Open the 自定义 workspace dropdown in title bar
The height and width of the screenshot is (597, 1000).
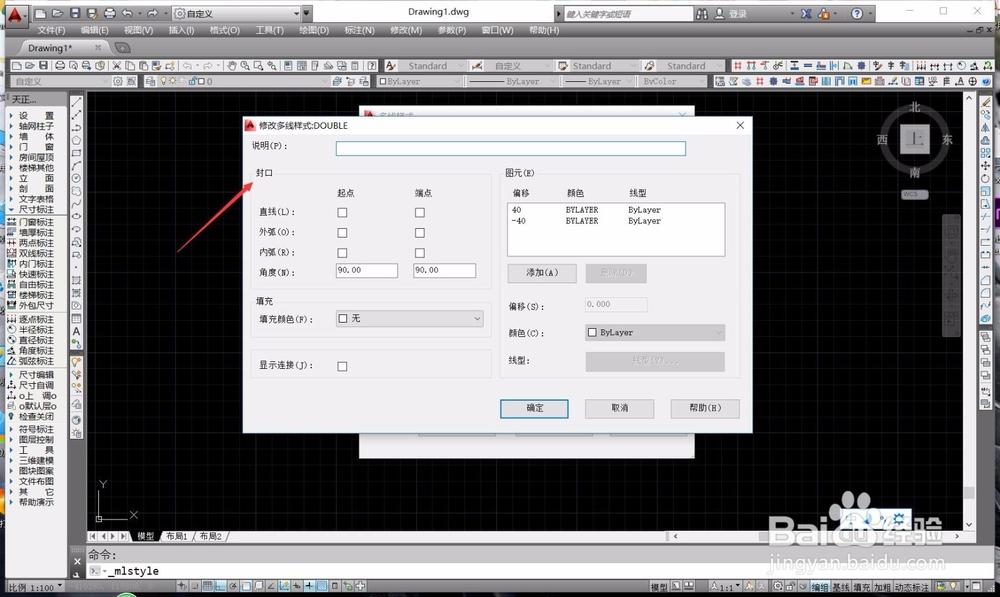(x=236, y=13)
